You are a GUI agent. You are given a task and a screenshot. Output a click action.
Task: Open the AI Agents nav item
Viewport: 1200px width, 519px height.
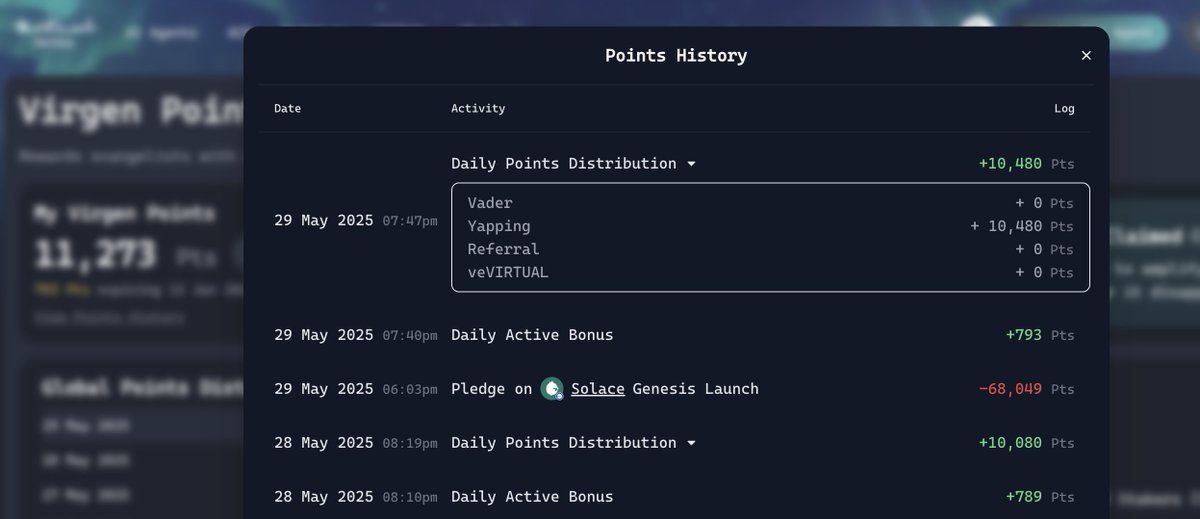click(161, 32)
